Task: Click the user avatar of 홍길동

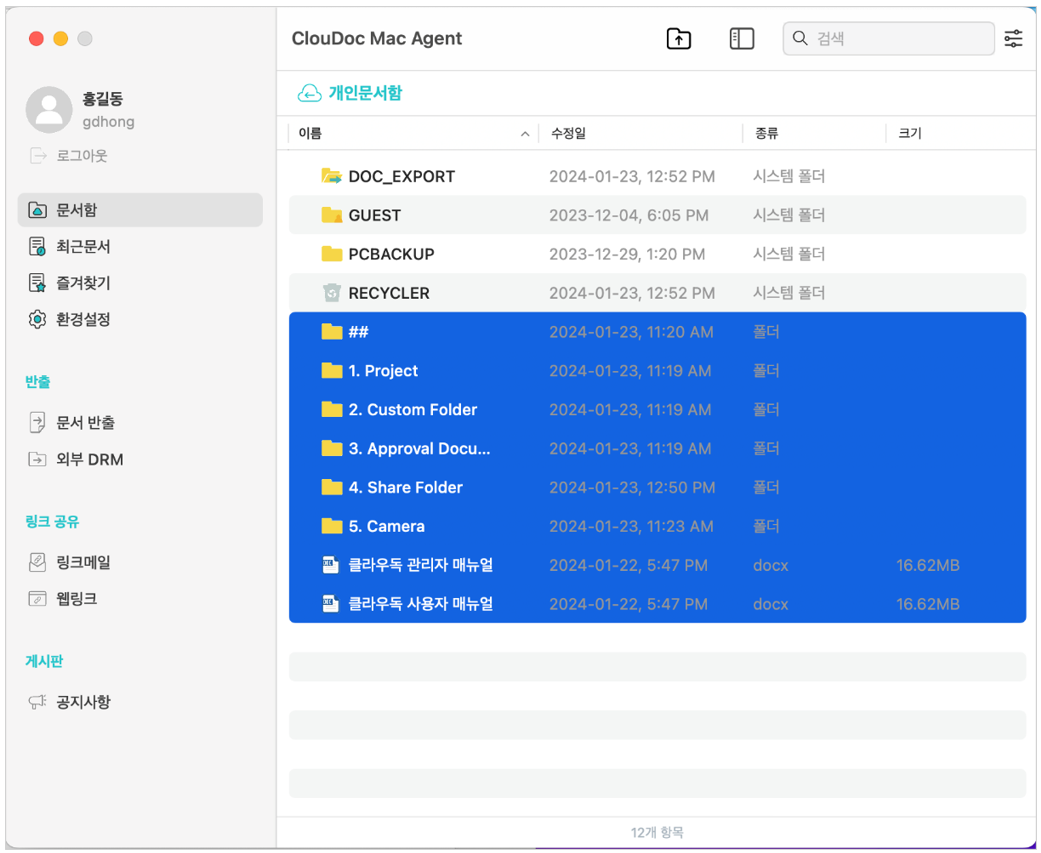Action: [x=49, y=110]
